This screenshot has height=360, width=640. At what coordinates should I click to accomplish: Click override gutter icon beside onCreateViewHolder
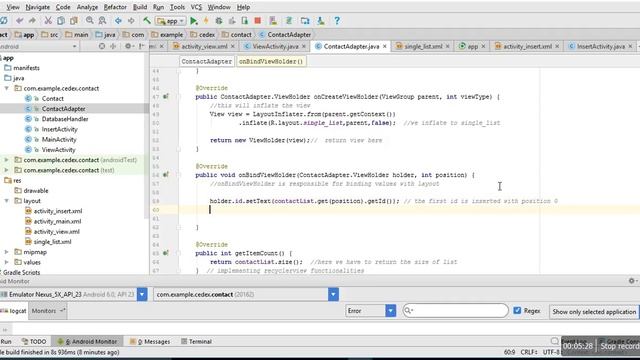coord(165,97)
